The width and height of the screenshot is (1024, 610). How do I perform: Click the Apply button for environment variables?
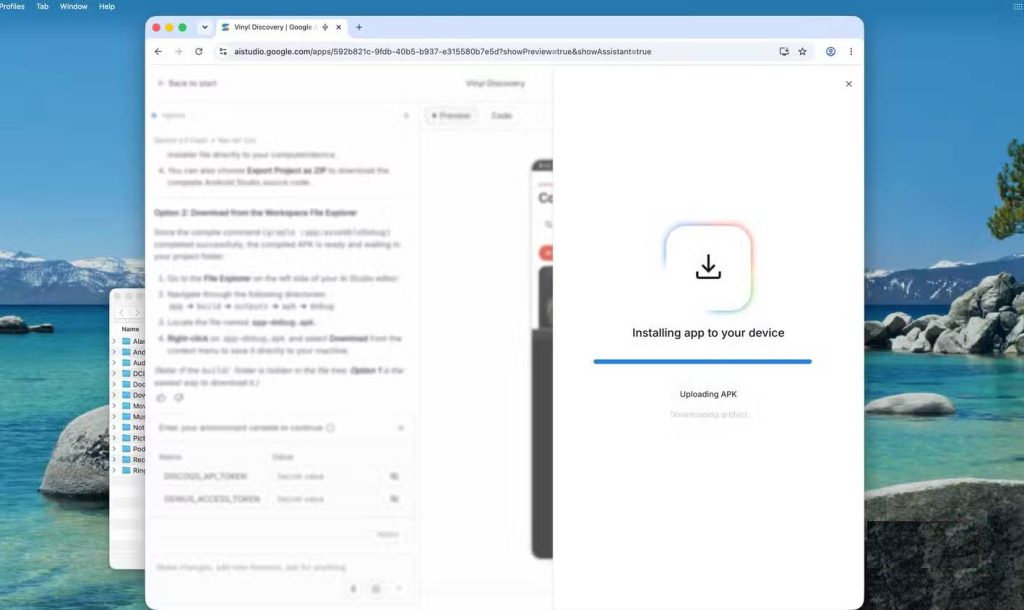(x=388, y=534)
